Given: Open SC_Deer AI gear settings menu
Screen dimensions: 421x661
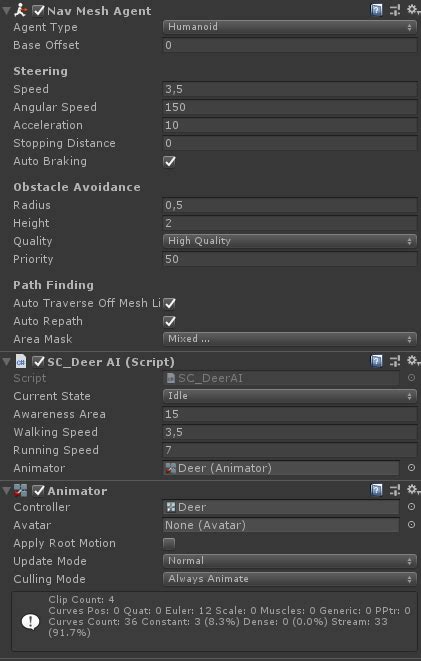Looking at the screenshot, I should pos(413,360).
